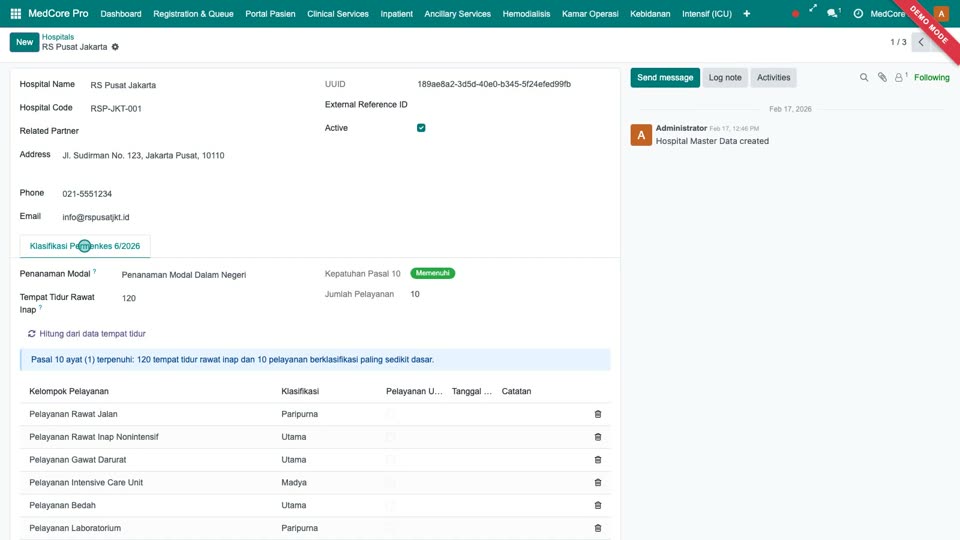The height and width of the screenshot is (540, 960).
Task: Click the Administrator avatar in the chatter
Action: point(641,135)
